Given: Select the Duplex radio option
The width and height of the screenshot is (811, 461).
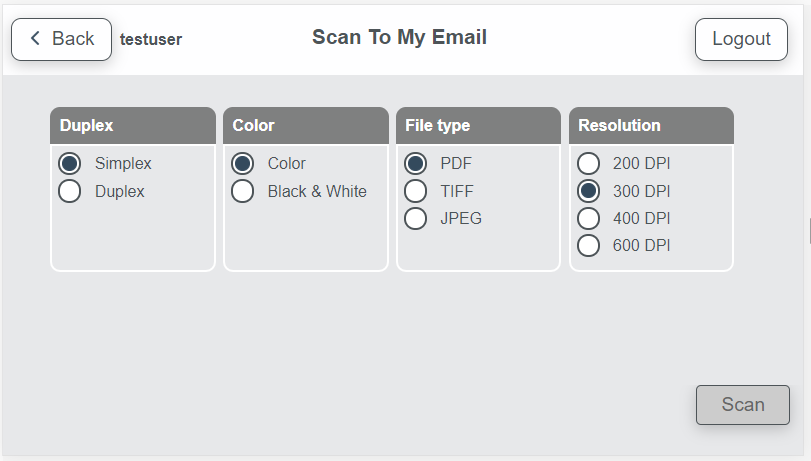Looking at the screenshot, I should click(x=70, y=191).
